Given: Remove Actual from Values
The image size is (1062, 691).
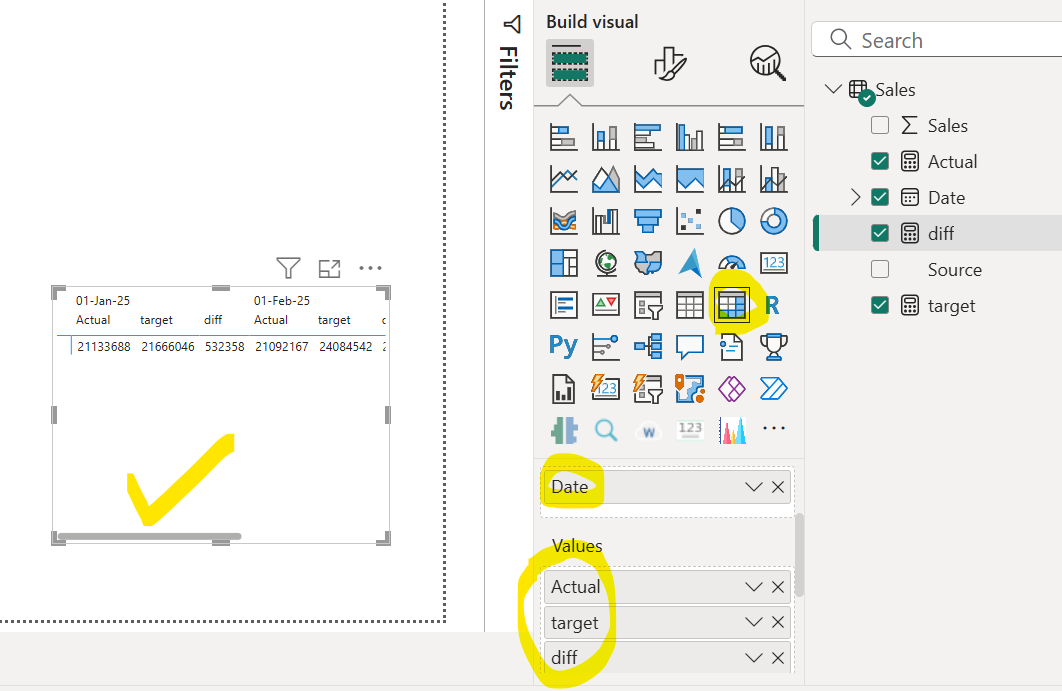Looking at the screenshot, I should point(778,587).
